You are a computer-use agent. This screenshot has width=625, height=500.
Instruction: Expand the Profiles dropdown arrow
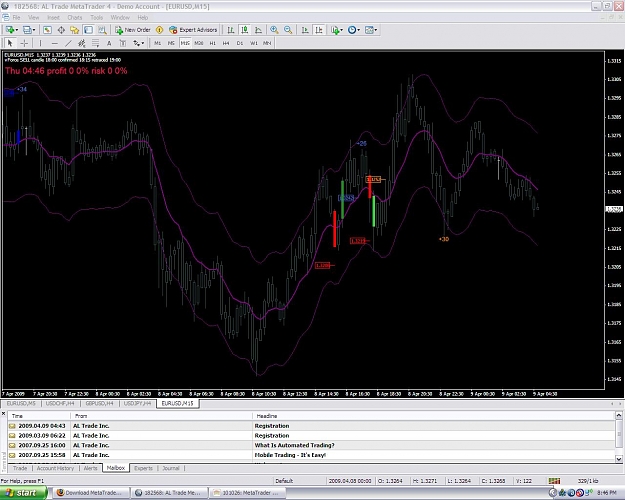tap(34, 30)
